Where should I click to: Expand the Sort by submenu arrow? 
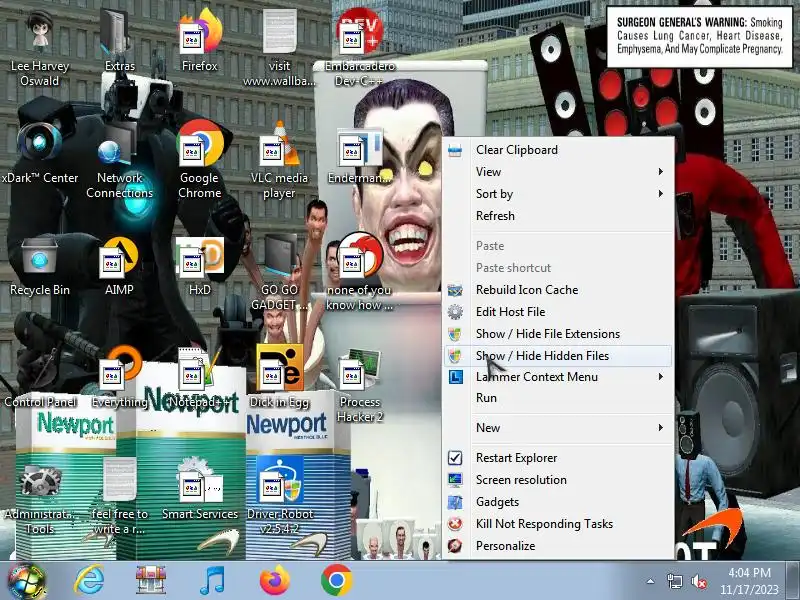[x=660, y=193]
